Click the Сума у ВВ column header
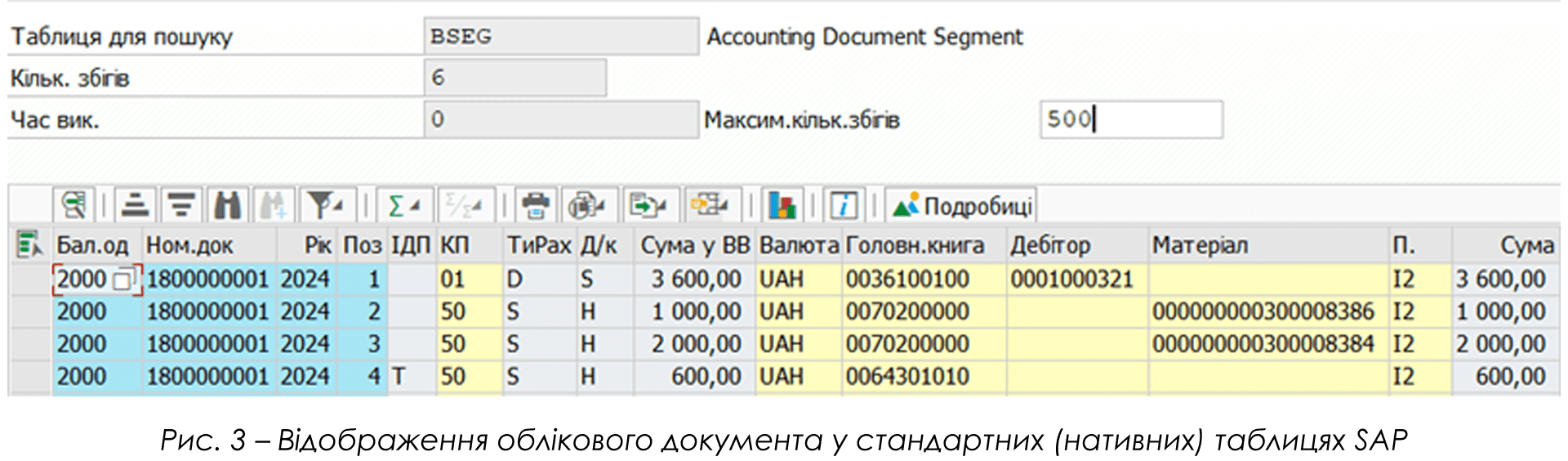The height and width of the screenshot is (461, 1568). (x=694, y=244)
